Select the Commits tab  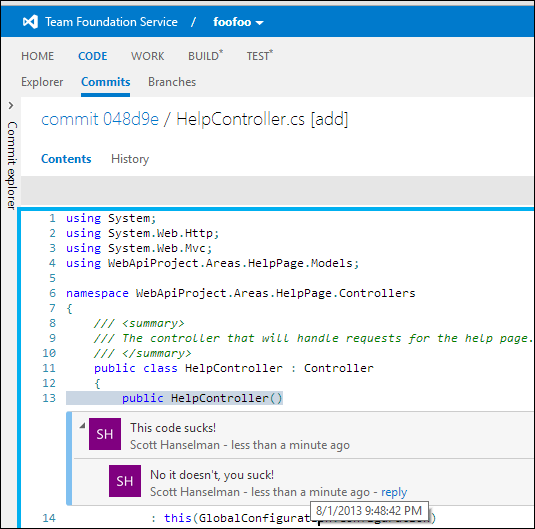click(x=105, y=82)
